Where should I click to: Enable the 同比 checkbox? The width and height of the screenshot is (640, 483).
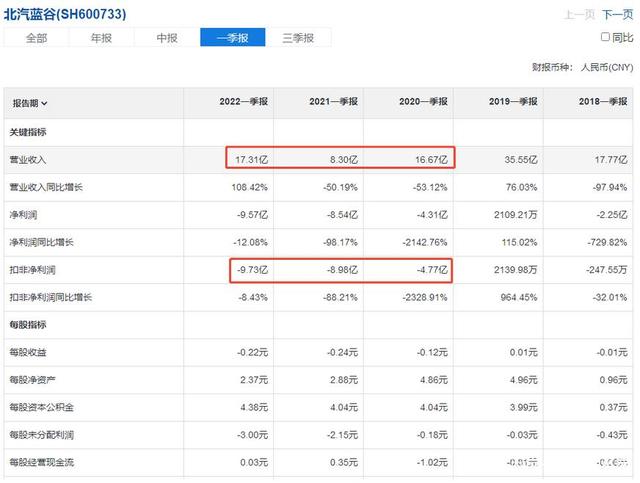[605, 37]
